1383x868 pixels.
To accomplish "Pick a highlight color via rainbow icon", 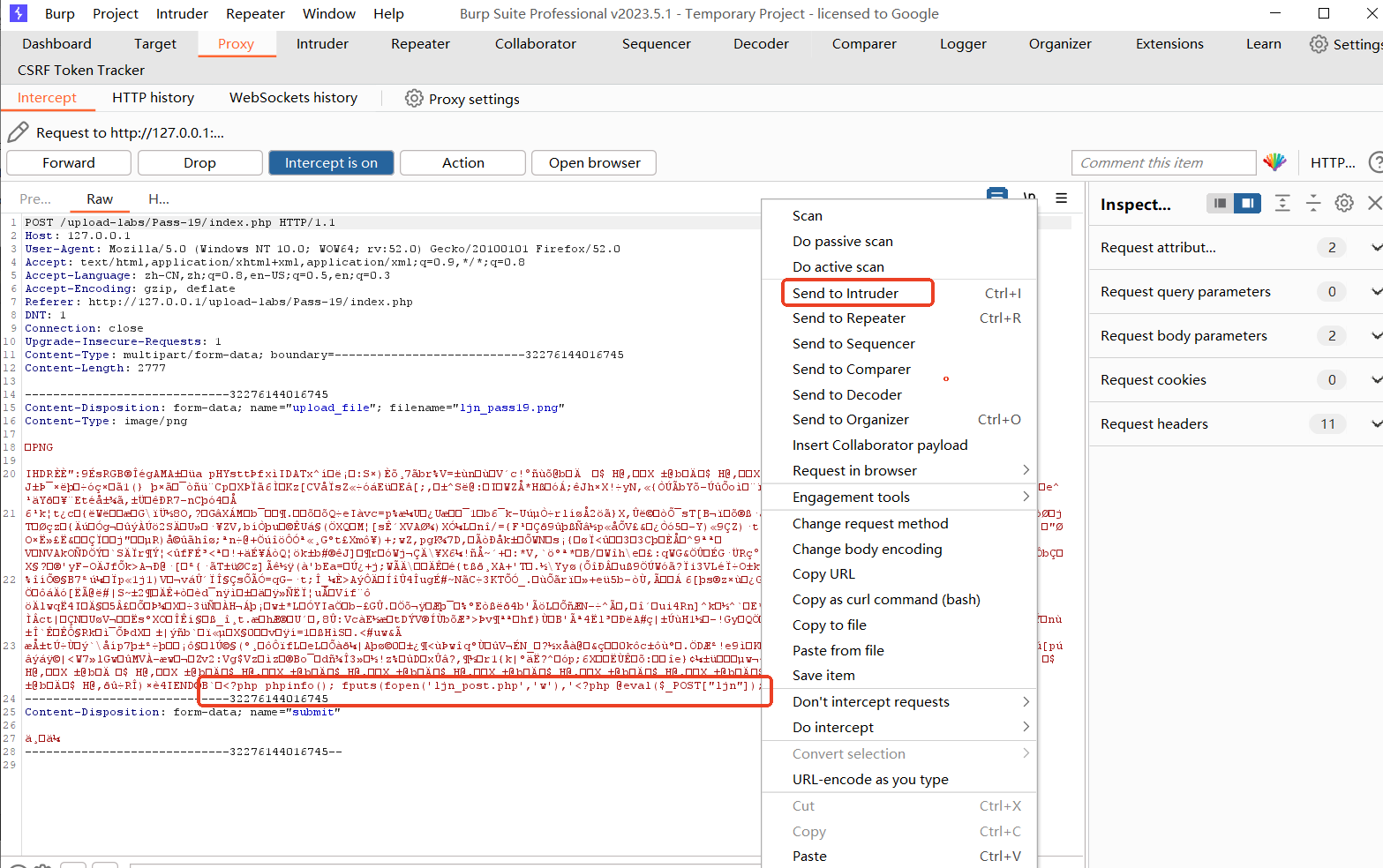I will coord(1274,162).
